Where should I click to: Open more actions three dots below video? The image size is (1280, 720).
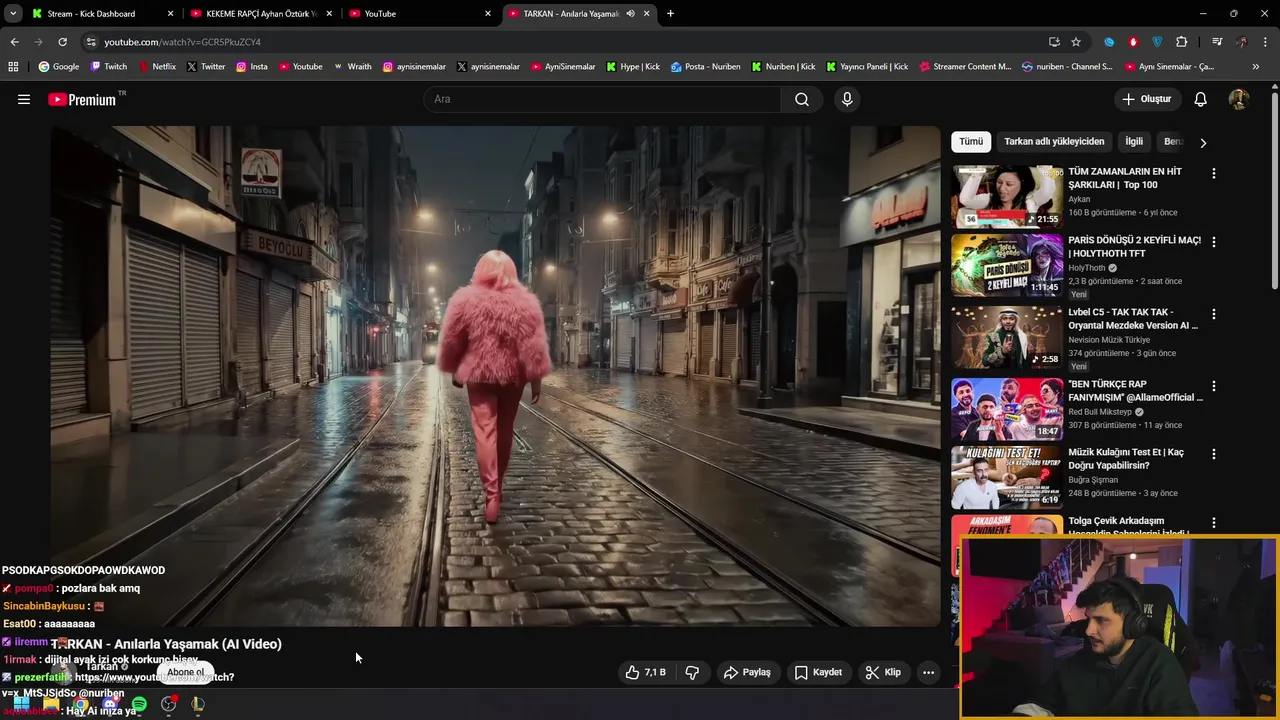click(928, 672)
